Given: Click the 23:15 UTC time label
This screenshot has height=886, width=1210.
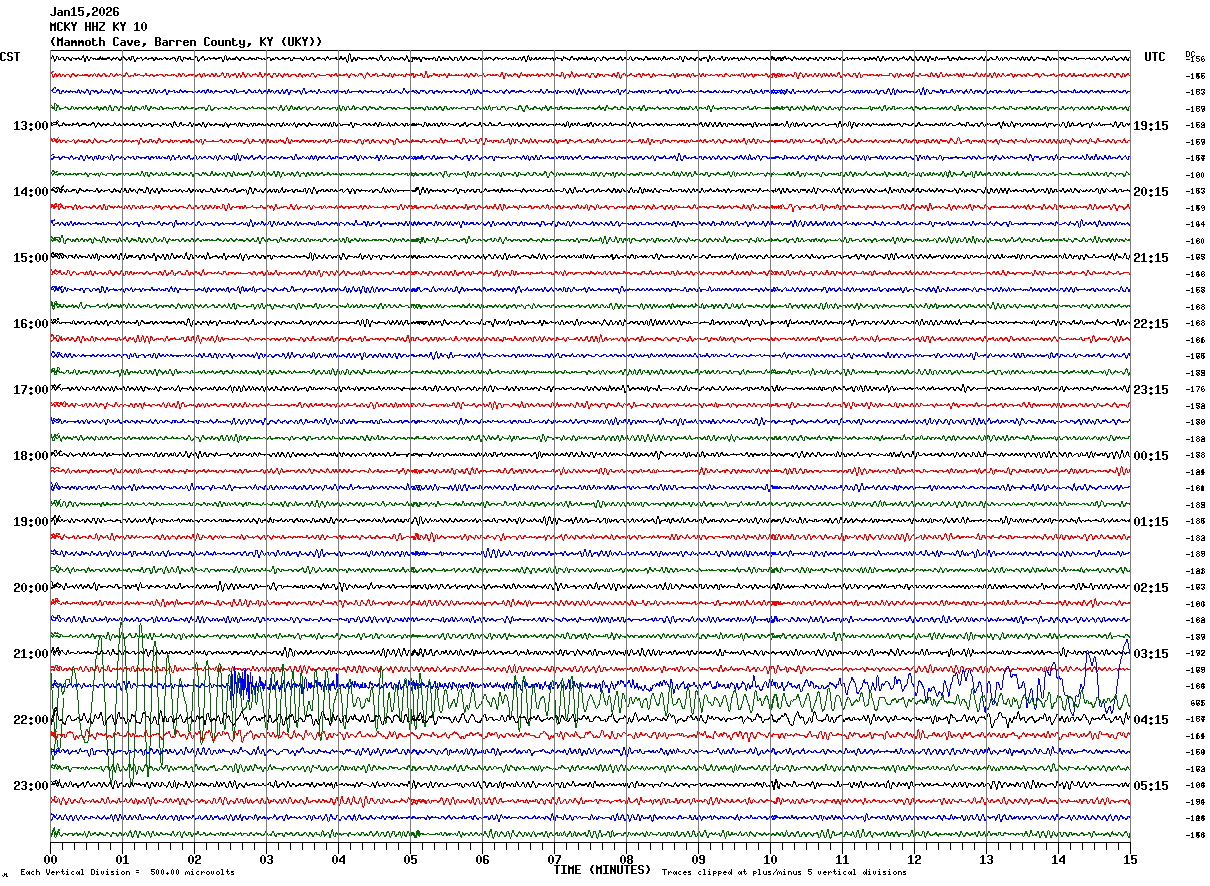Looking at the screenshot, I should [1150, 390].
